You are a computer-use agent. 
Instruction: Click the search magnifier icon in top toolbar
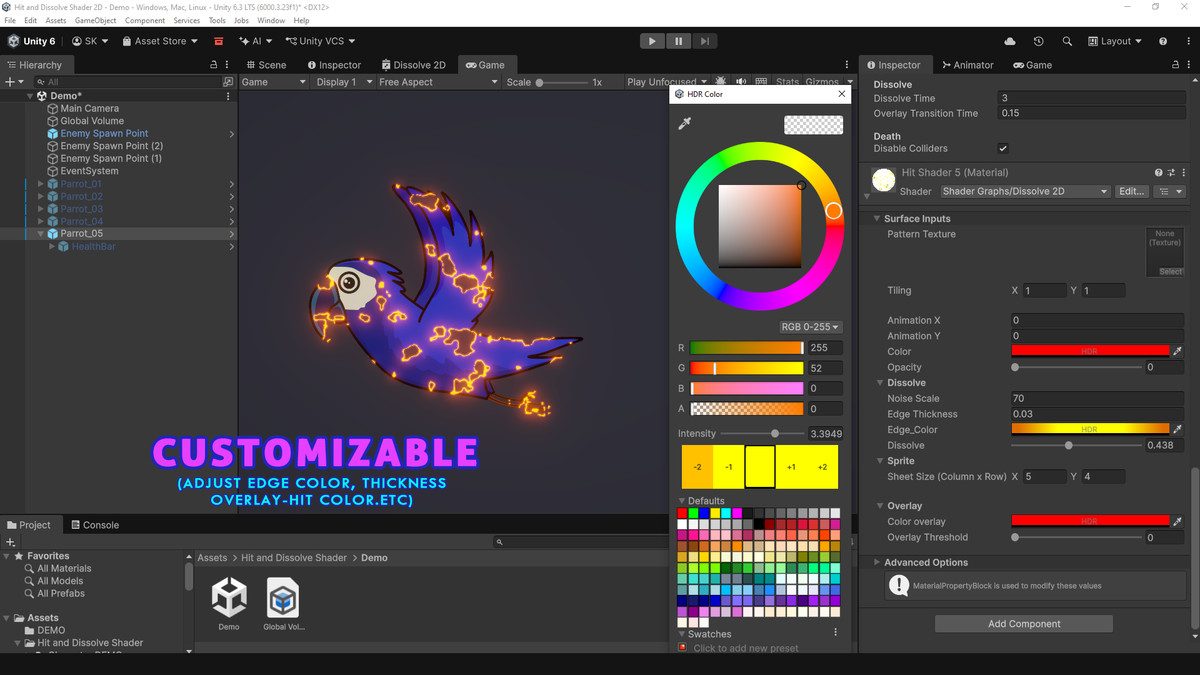tap(1067, 41)
